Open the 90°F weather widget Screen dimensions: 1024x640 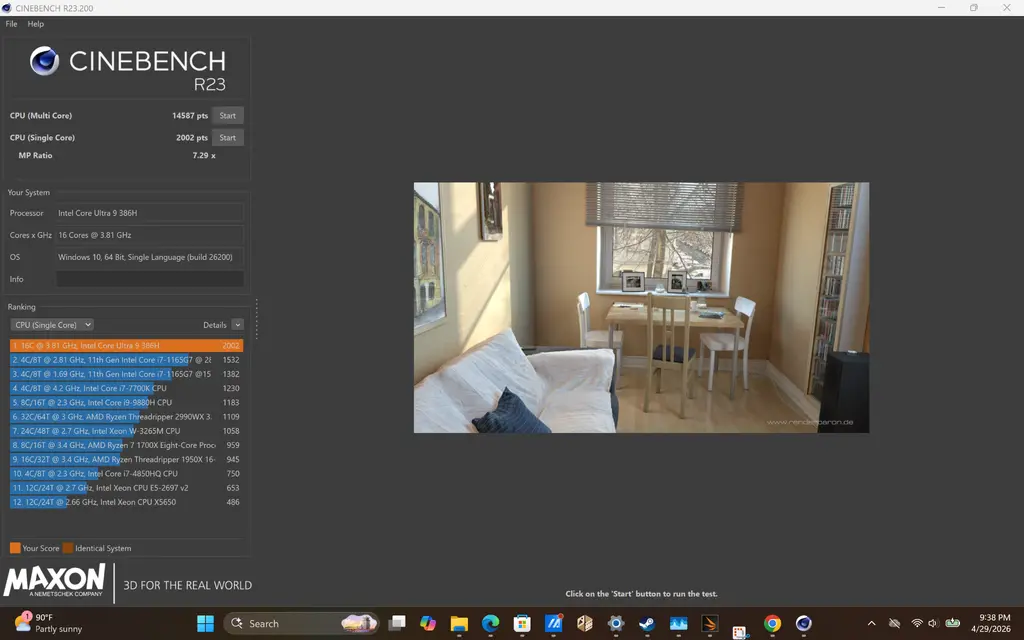click(49, 623)
